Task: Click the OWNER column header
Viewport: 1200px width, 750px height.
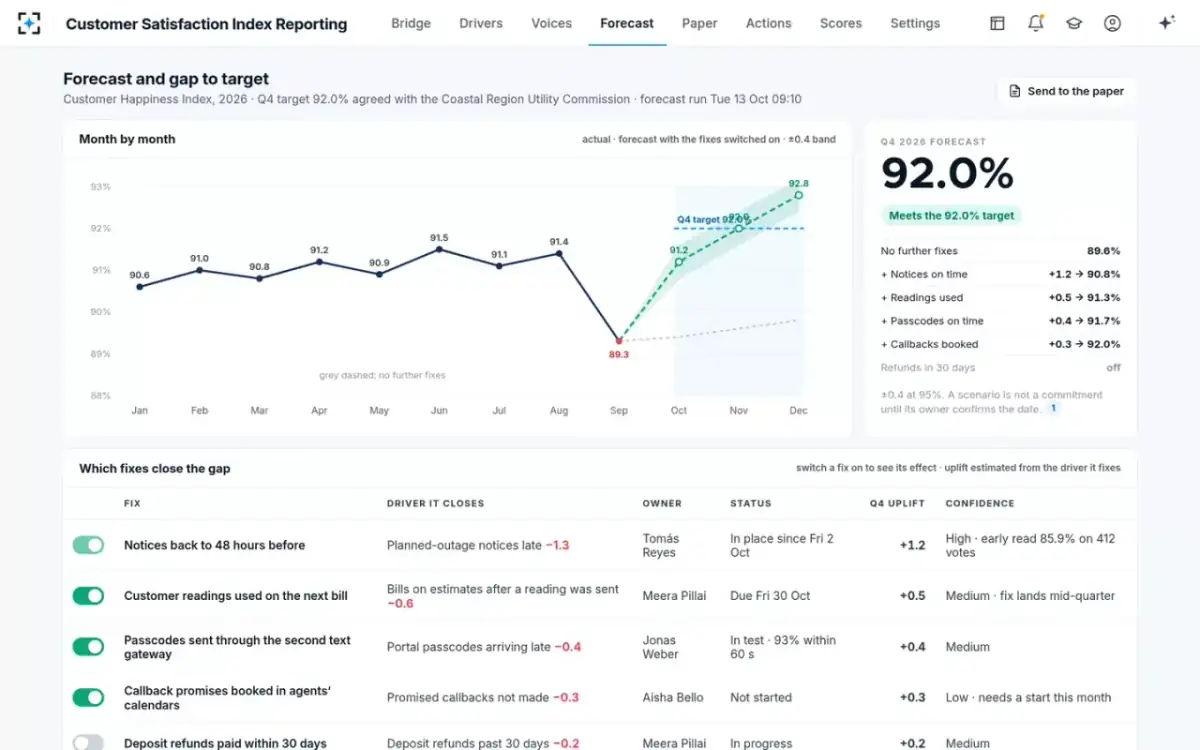Action: [x=662, y=504]
